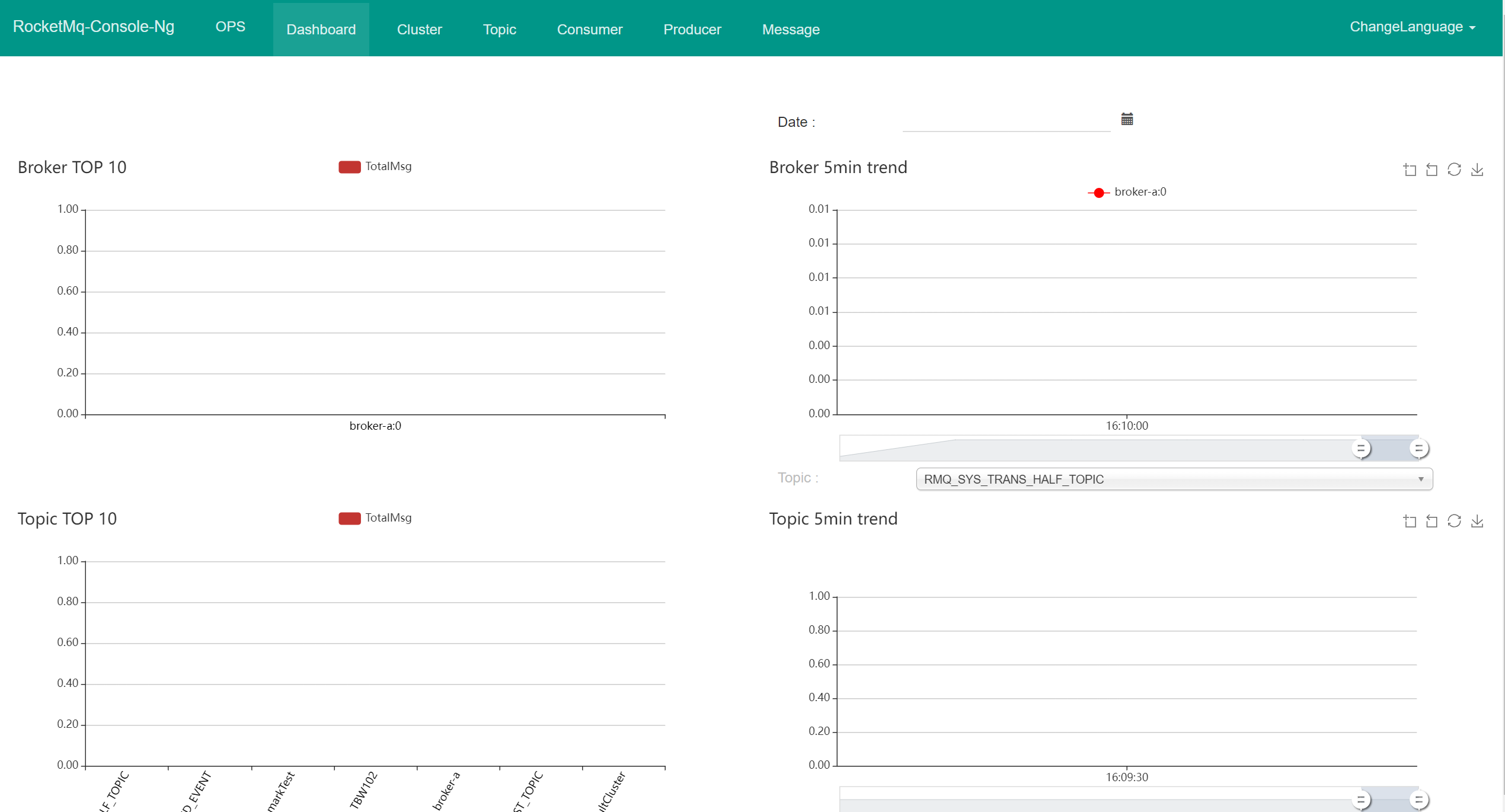The width and height of the screenshot is (1505, 812).
Task: Click Topic 5min trend area zoom icon
Action: pyautogui.click(x=1410, y=521)
